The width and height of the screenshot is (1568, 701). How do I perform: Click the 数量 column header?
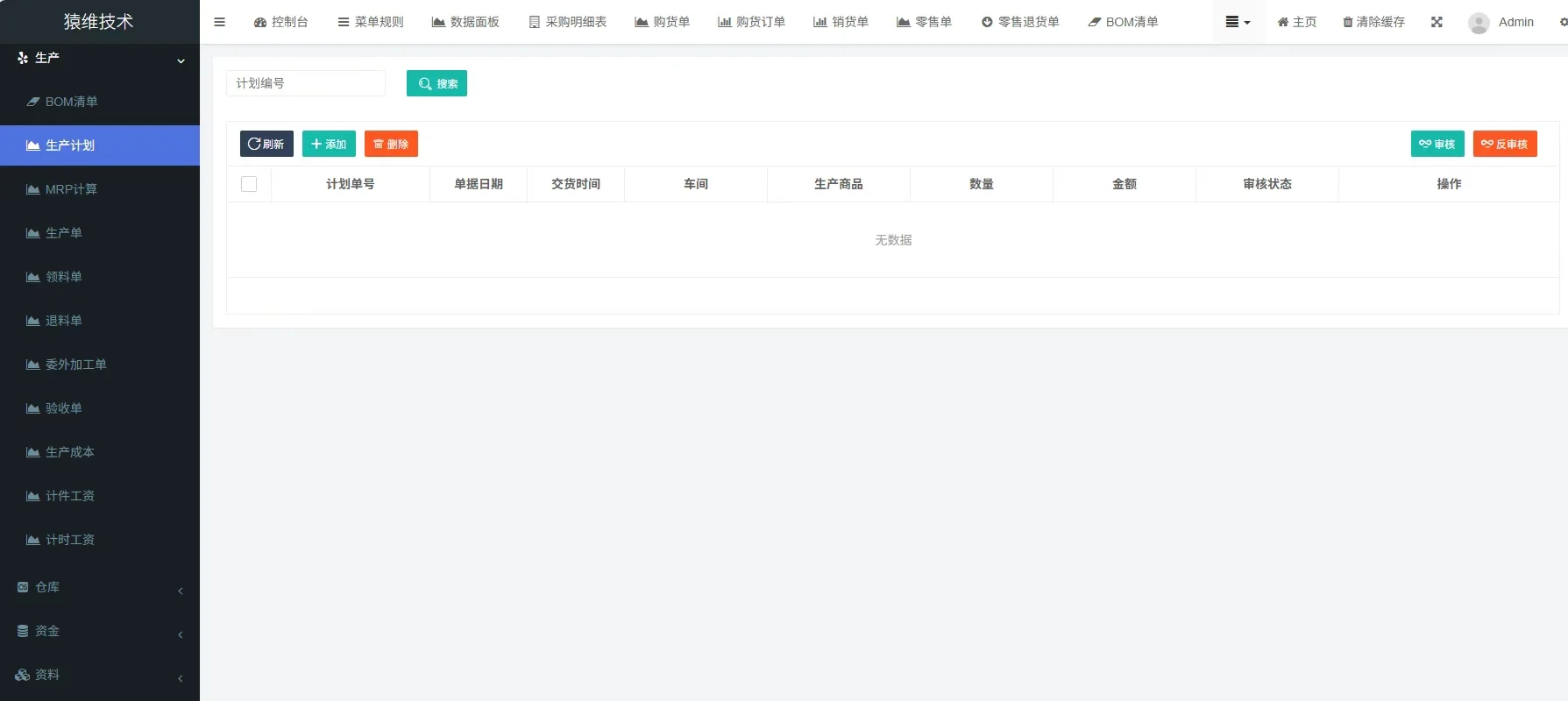point(982,184)
